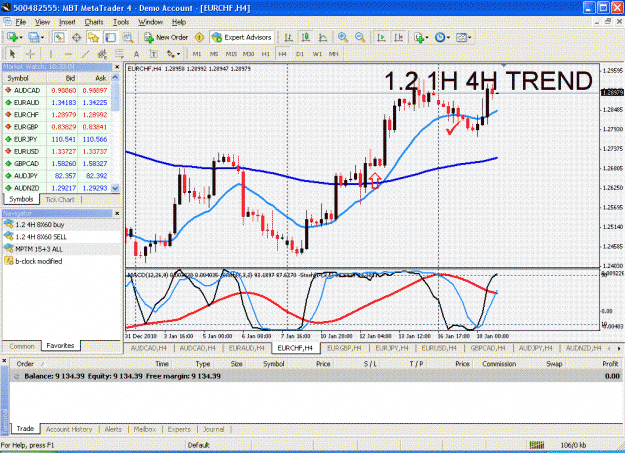The width and height of the screenshot is (625, 453).
Task: Click the Profit column header
Action: 610,364
